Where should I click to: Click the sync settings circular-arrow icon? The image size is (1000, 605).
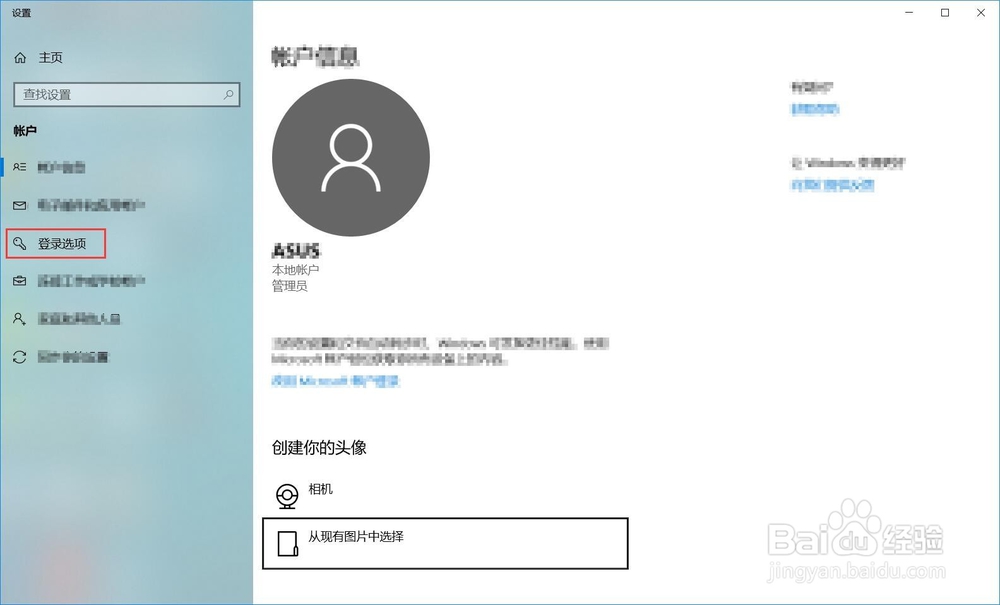coord(21,357)
